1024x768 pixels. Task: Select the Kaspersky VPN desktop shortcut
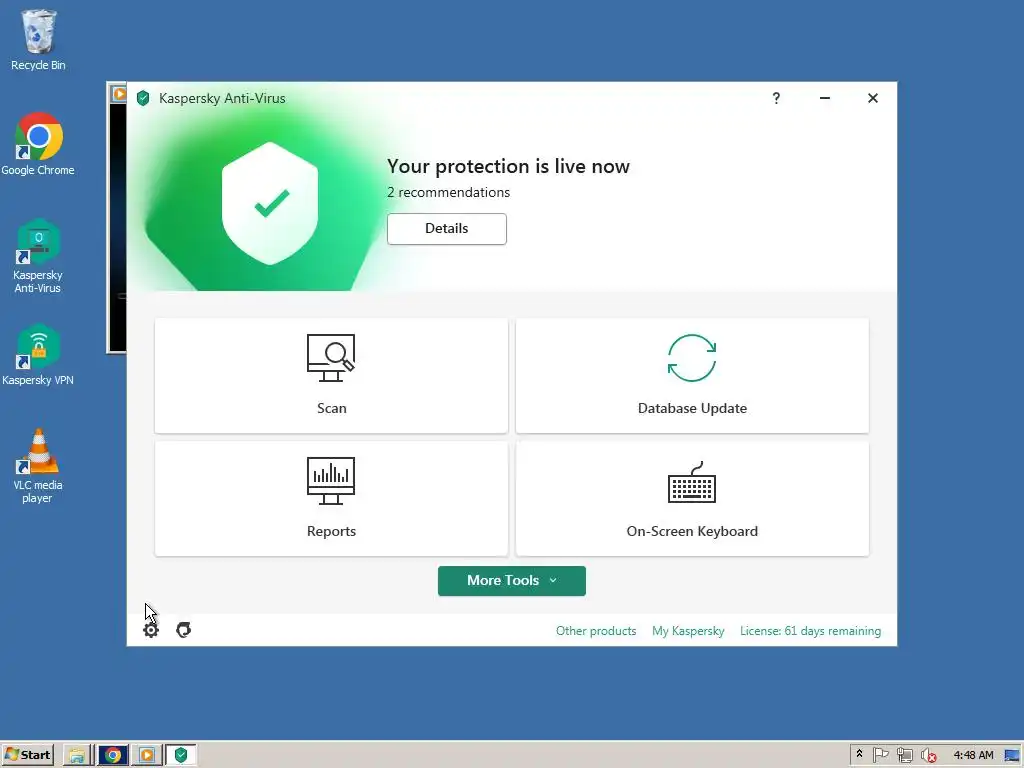tap(38, 355)
